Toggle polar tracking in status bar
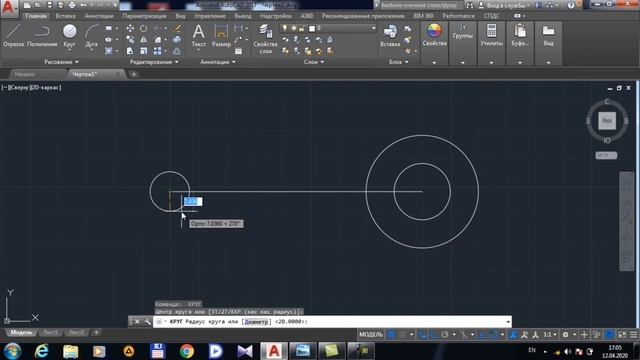 (445, 335)
